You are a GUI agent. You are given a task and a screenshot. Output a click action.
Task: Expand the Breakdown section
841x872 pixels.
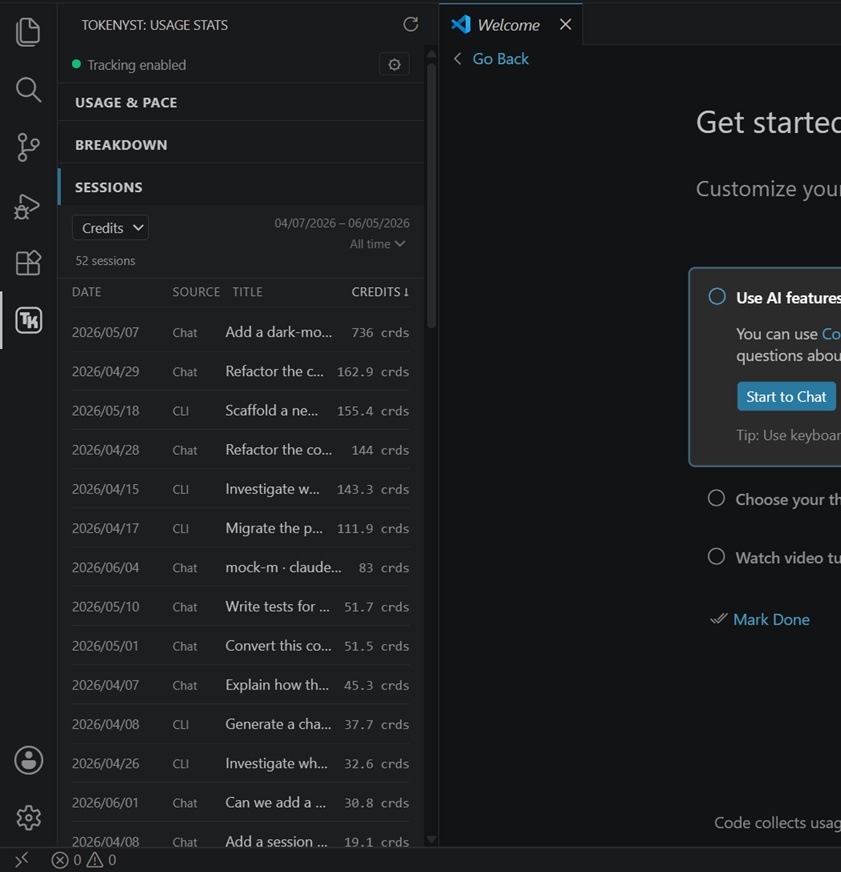click(240, 145)
